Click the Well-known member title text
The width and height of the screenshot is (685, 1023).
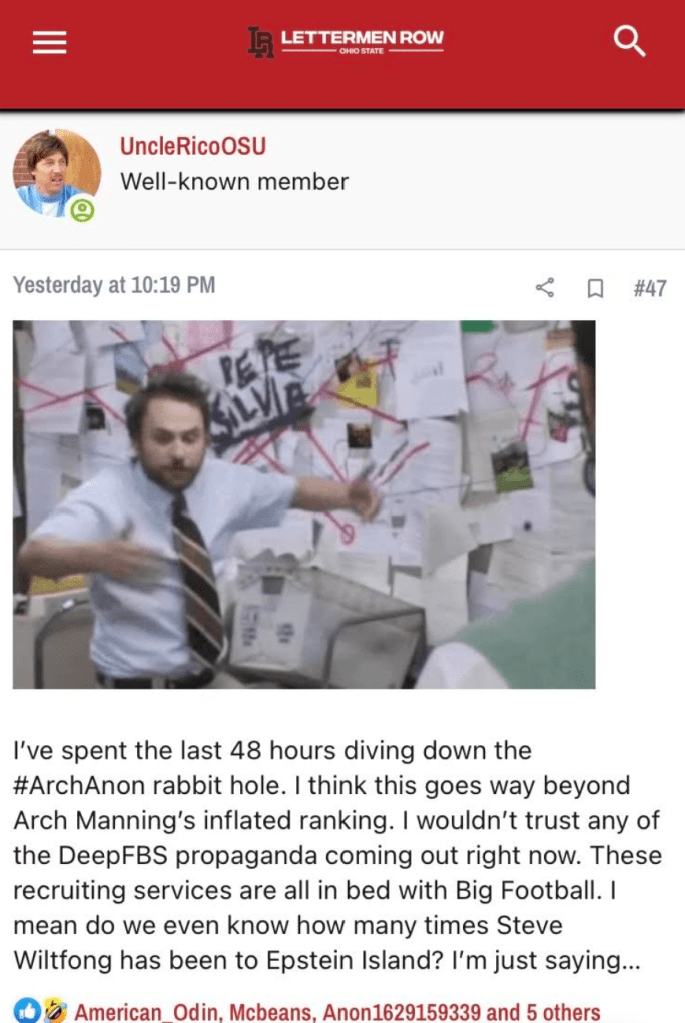(x=234, y=181)
